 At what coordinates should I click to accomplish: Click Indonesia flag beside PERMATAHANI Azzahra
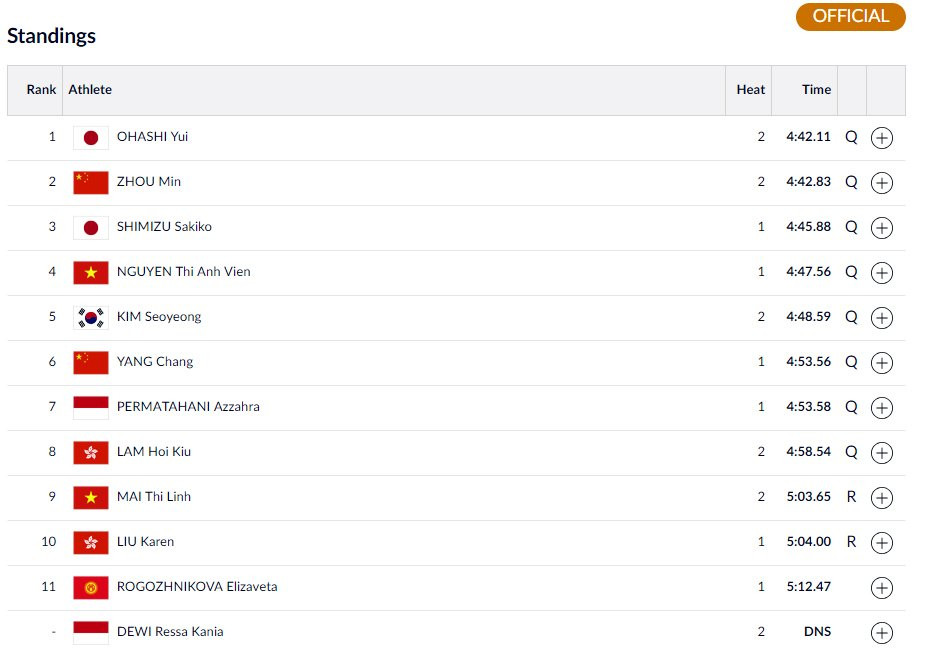tap(91, 407)
